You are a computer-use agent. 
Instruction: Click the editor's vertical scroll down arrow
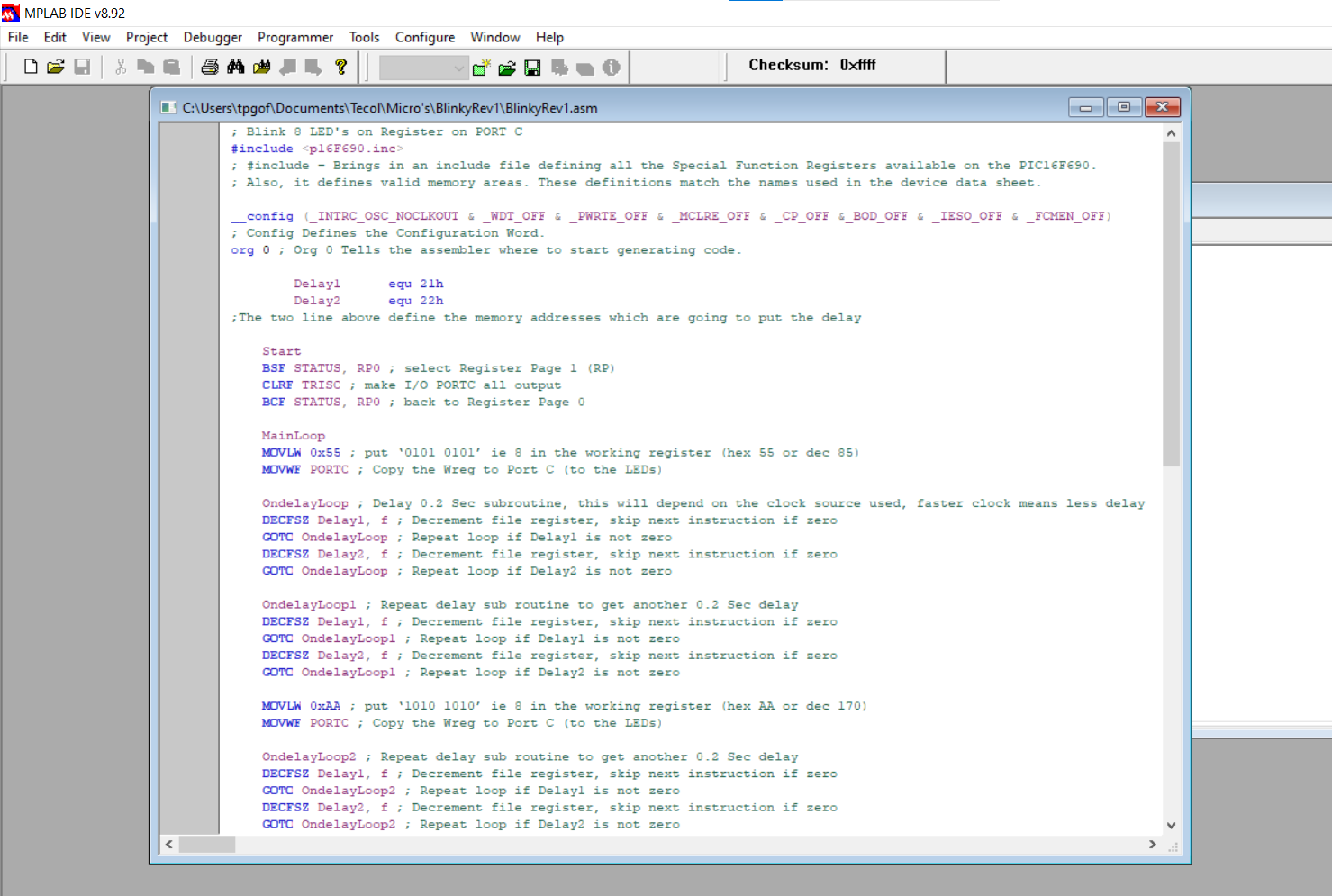click(1172, 825)
